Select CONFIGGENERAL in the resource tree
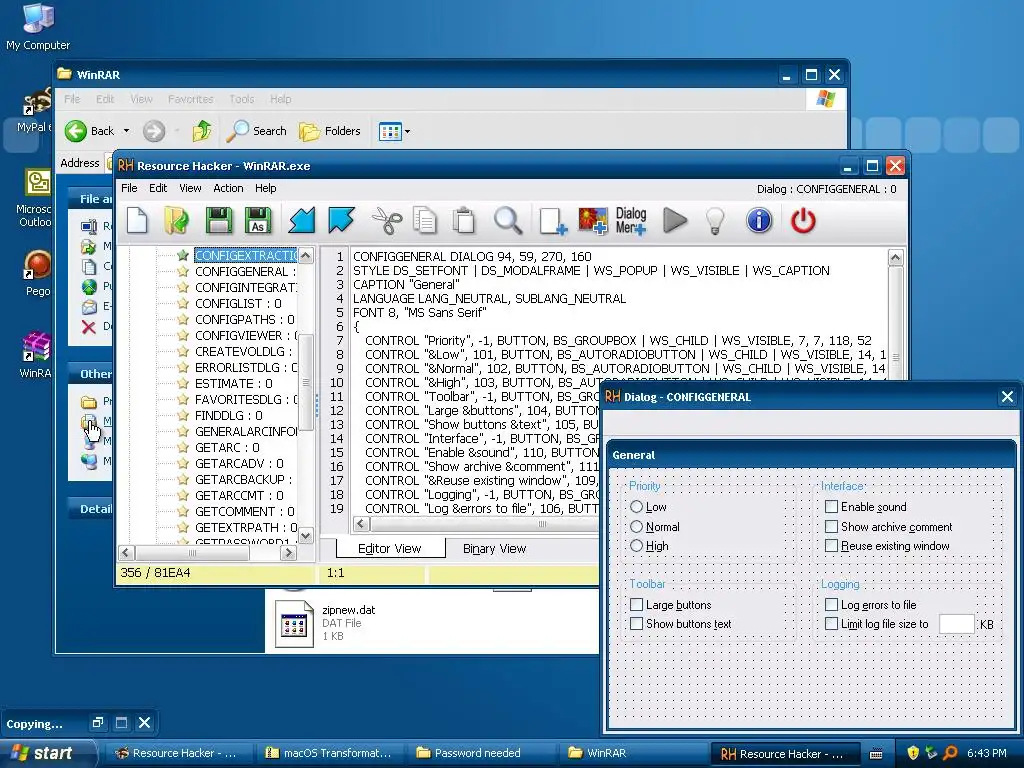Image resolution: width=1024 pixels, height=768 pixels. (246, 272)
